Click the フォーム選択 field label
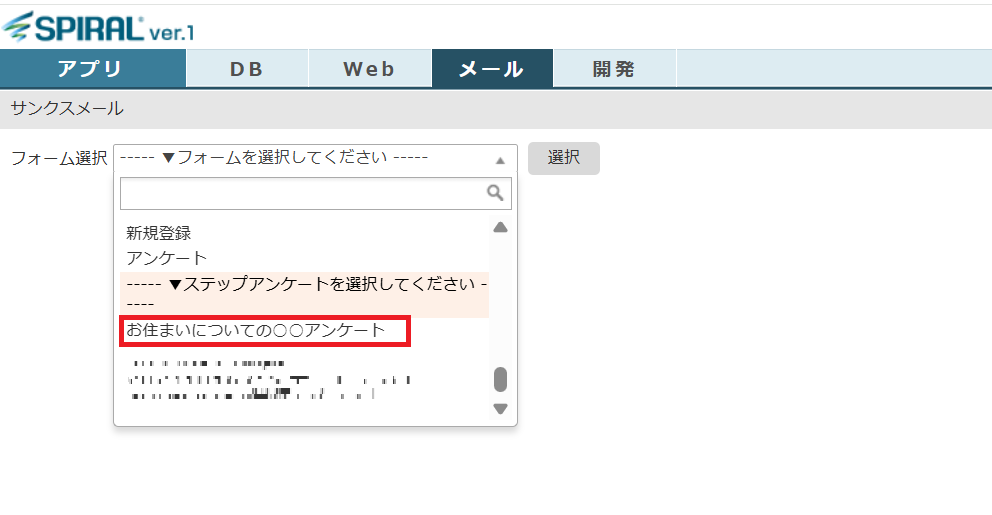The width and height of the screenshot is (992, 515). (x=58, y=159)
